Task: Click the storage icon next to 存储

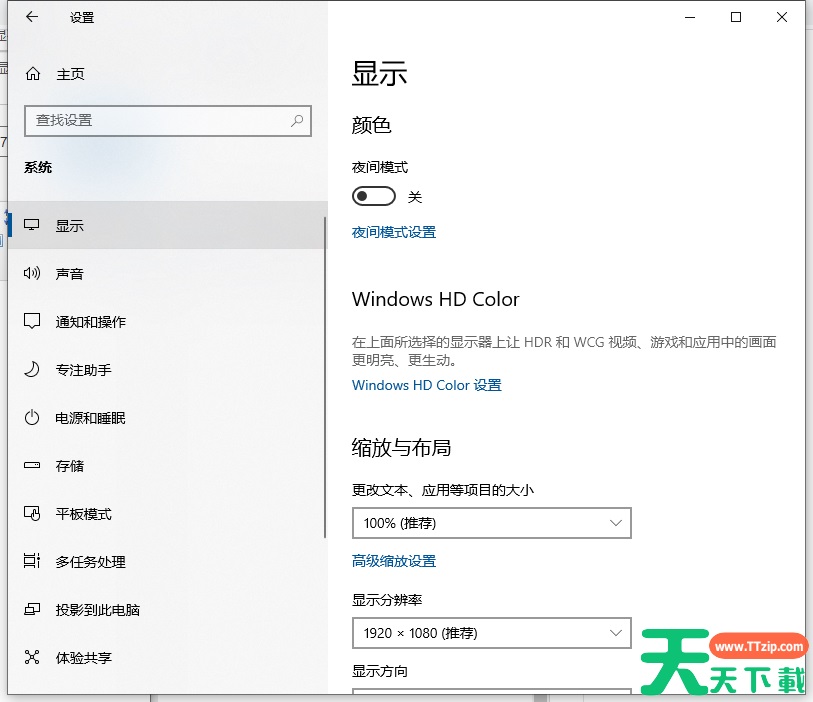Action: point(33,466)
